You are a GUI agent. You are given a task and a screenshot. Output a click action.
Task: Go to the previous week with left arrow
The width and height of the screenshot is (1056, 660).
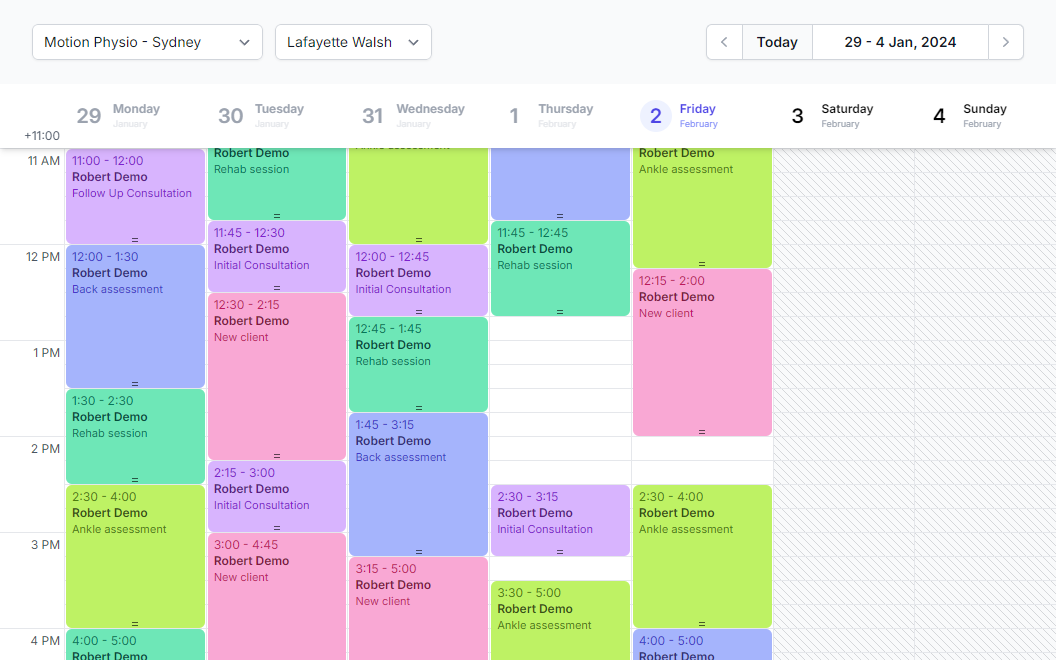[724, 42]
